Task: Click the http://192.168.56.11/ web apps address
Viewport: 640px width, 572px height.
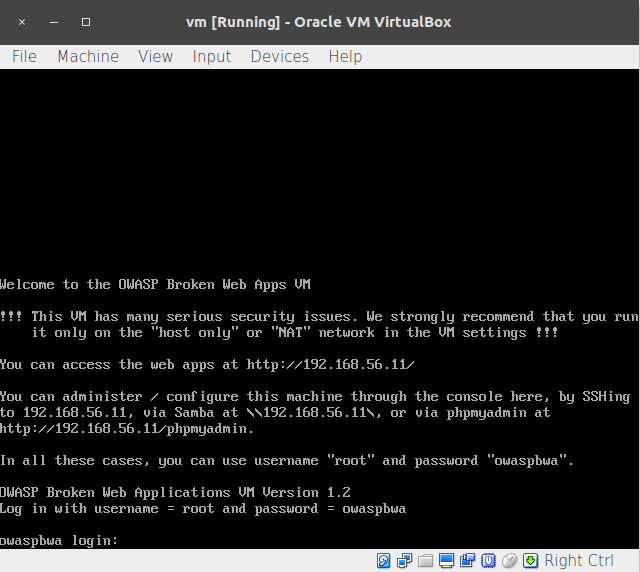Action: pos(330,364)
